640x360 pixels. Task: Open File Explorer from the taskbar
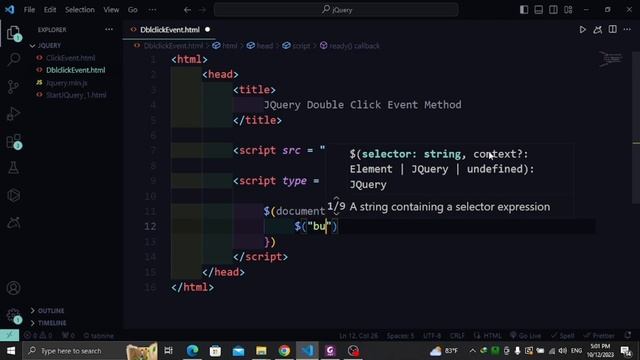(x=261, y=351)
